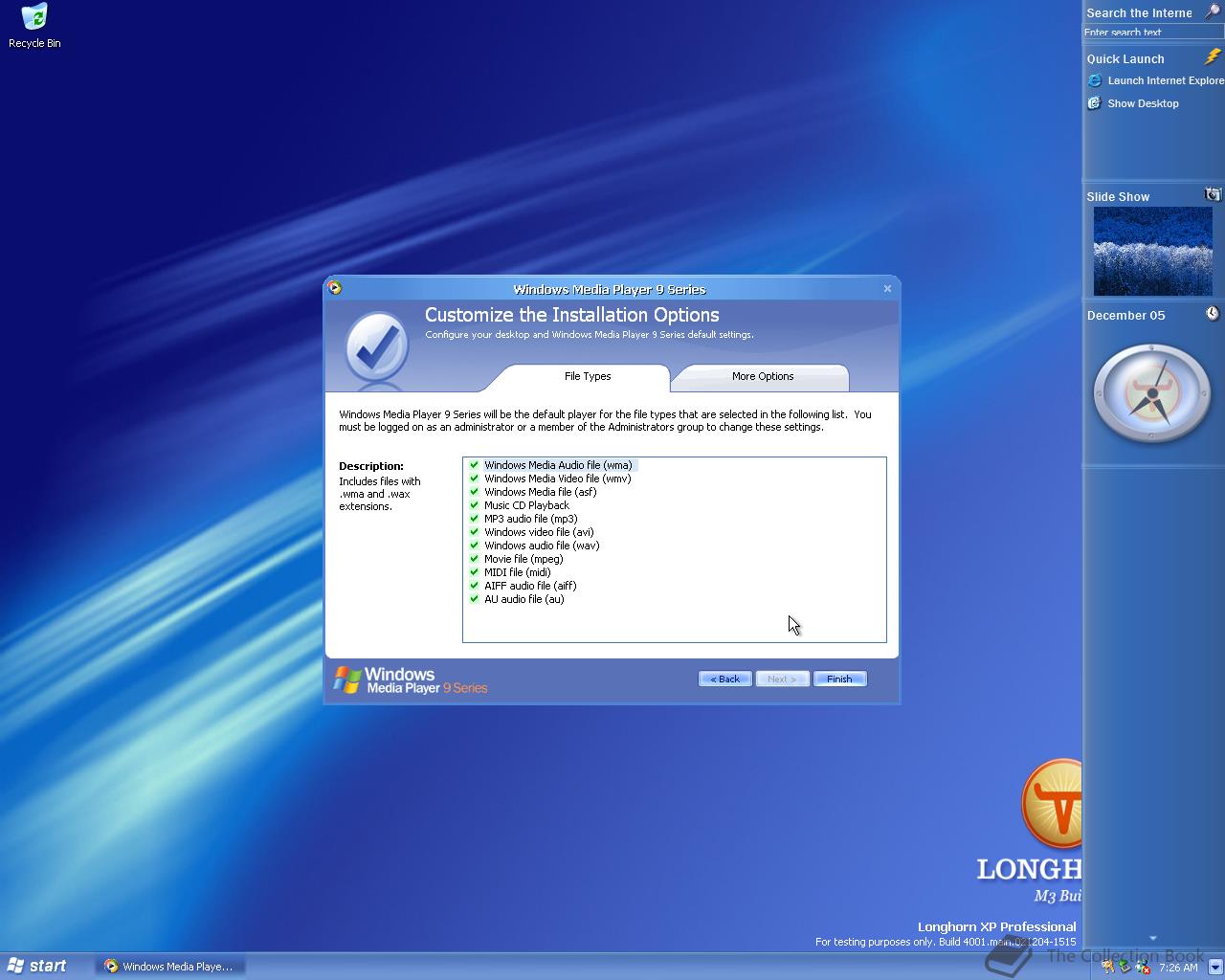Click the magnifier icon beside Search the Internet
This screenshot has height=980, width=1225.
pos(1212,12)
